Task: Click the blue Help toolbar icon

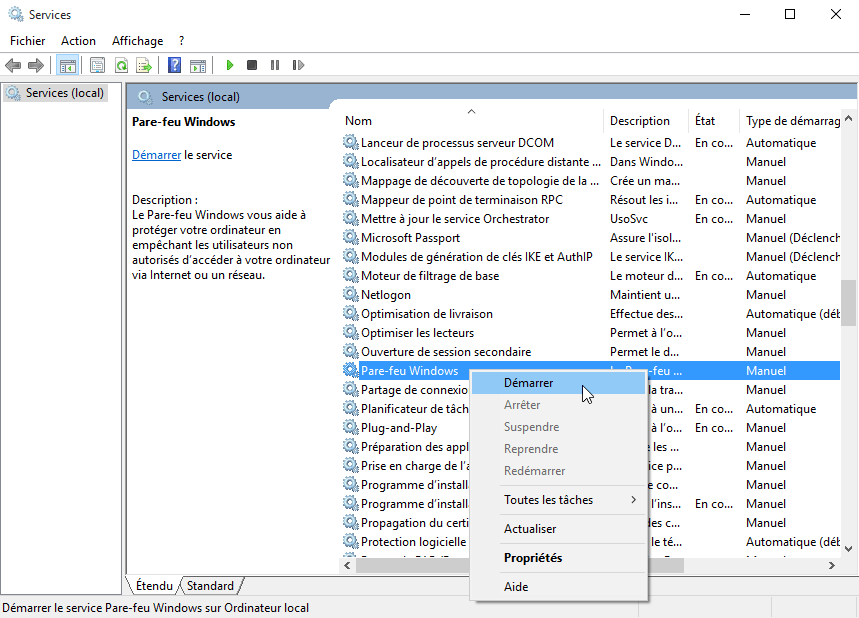Action: coord(174,66)
